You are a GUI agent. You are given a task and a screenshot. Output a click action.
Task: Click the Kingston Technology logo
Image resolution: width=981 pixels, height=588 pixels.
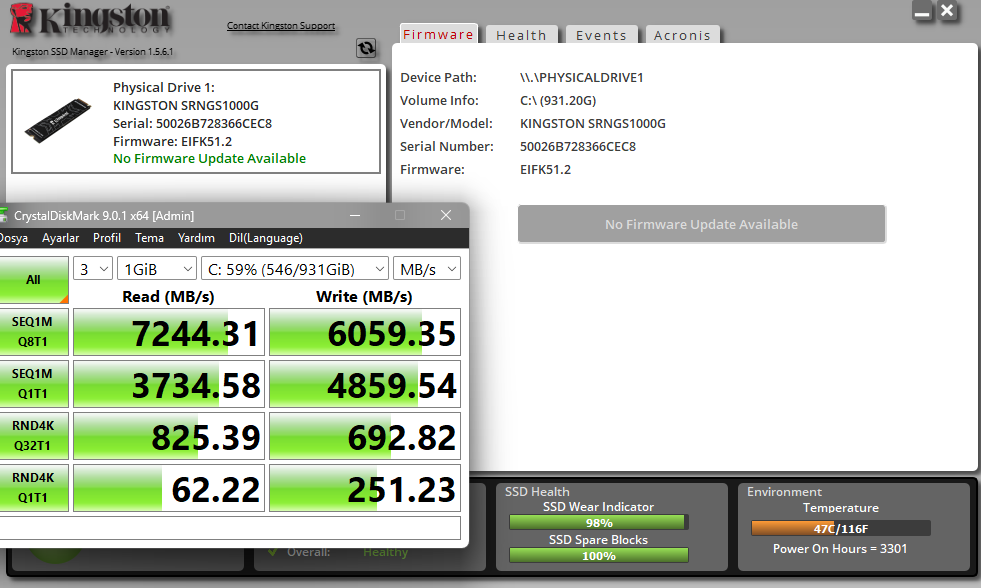90,19
